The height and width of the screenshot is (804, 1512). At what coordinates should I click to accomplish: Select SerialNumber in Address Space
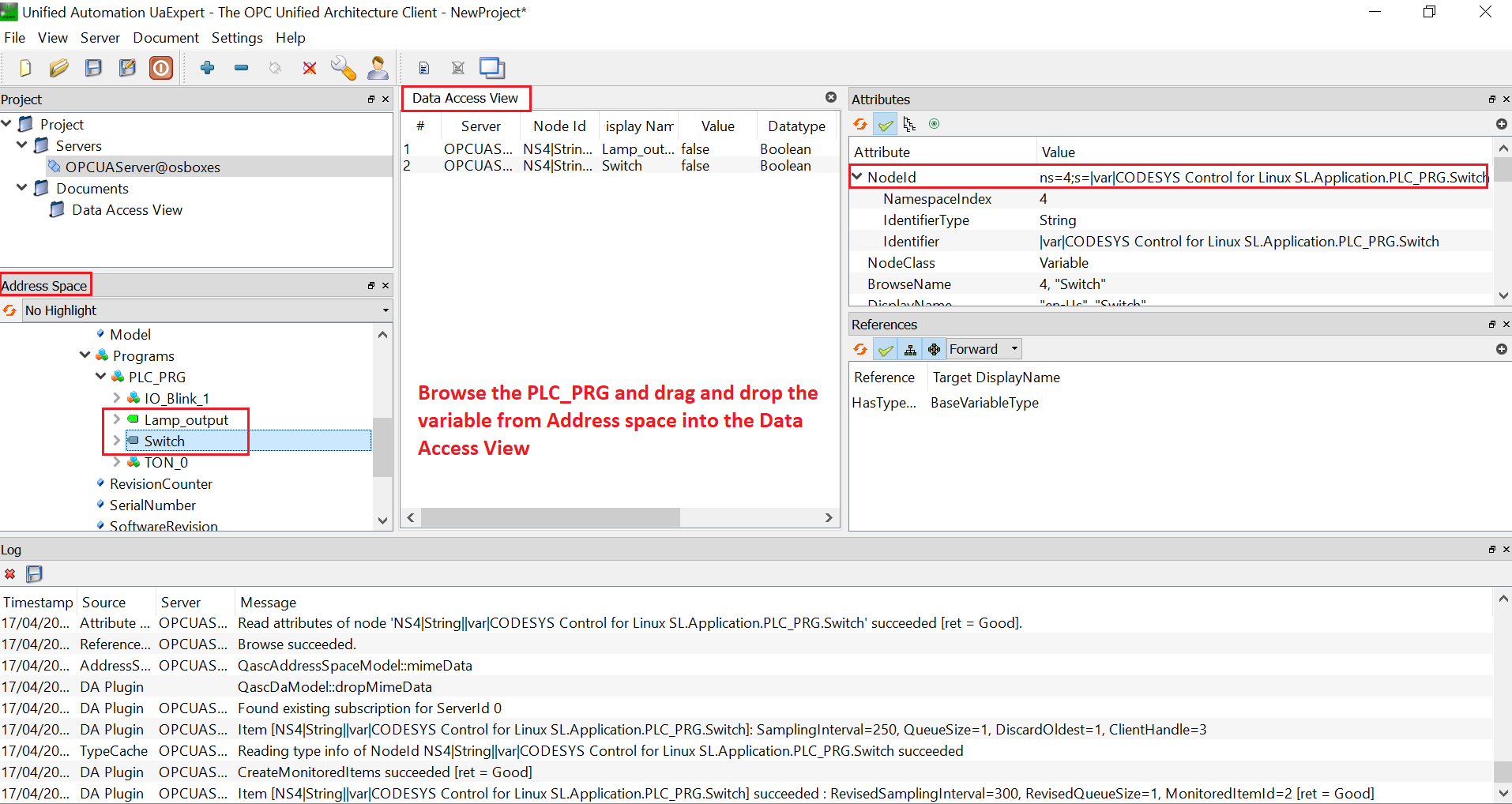(x=152, y=505)
